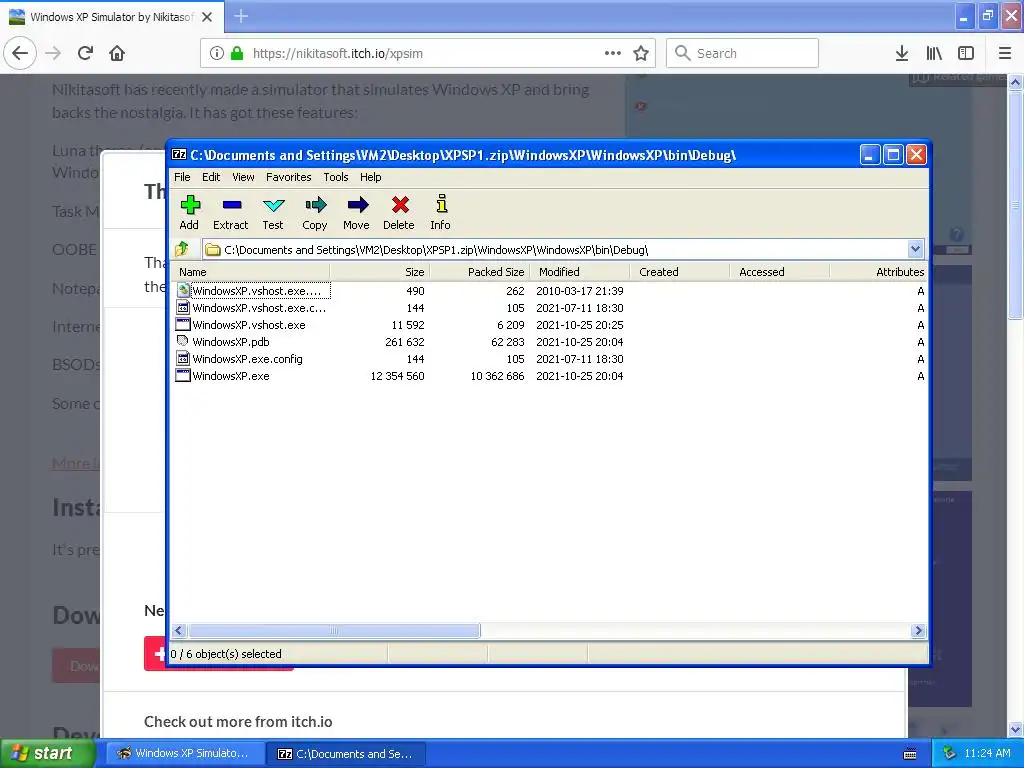Click the 12 354 560 size value
The width and height of the screenshot is (1024, 768).
(397, 376)
